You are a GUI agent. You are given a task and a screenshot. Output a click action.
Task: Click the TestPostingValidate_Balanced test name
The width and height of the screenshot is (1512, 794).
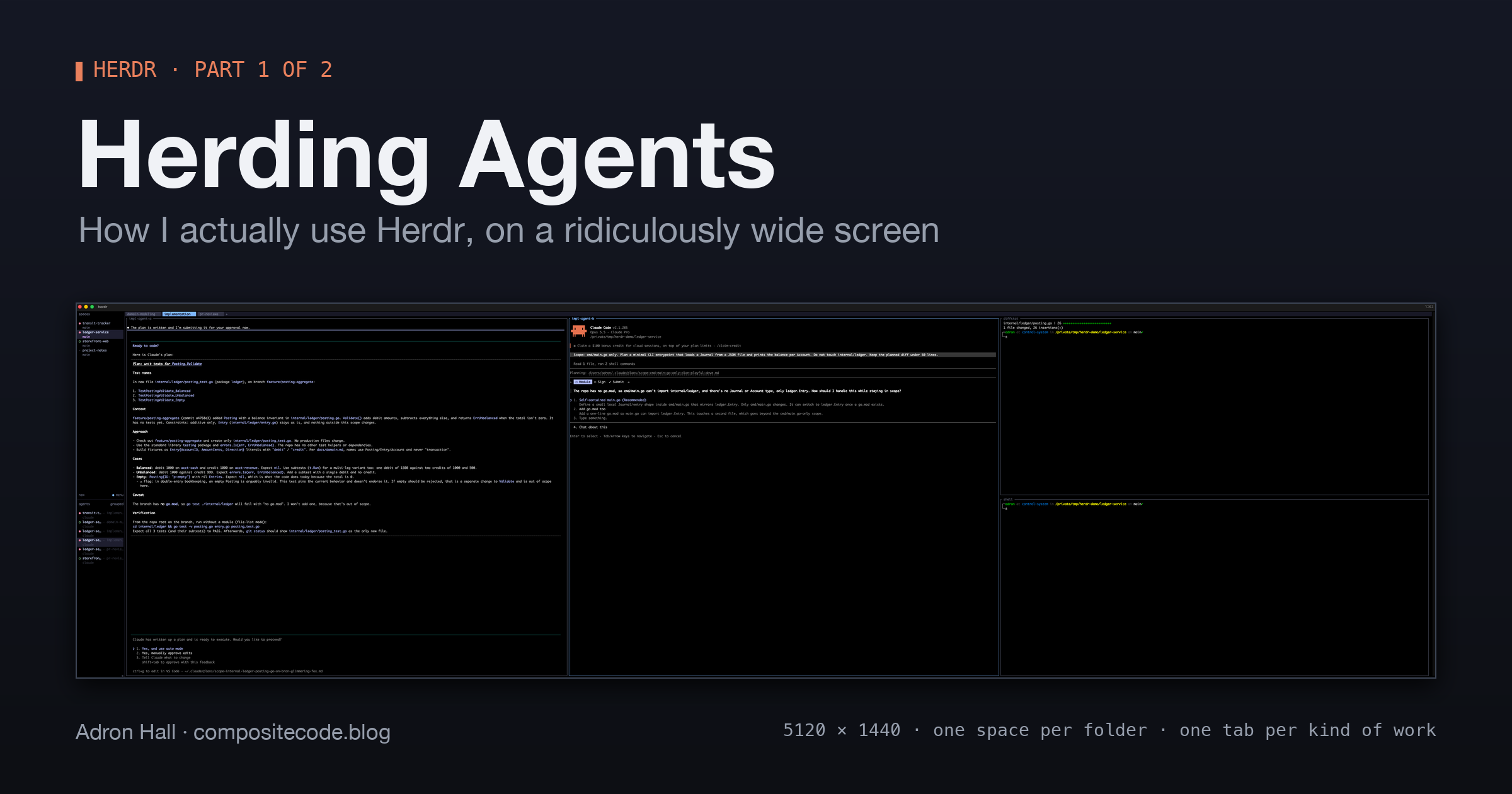pyautogui.click(x=164, y=391)
